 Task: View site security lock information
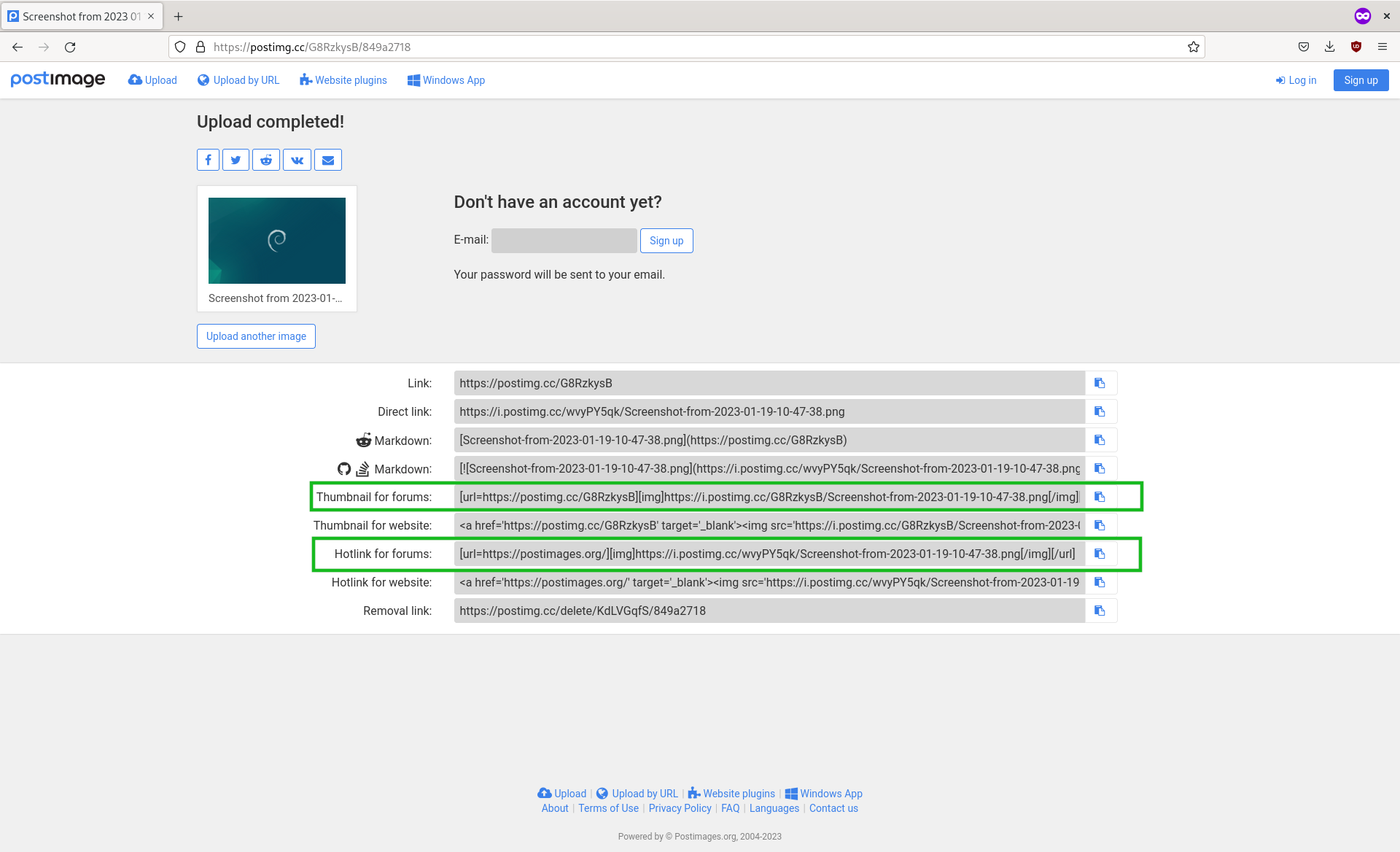pos(201,47)
